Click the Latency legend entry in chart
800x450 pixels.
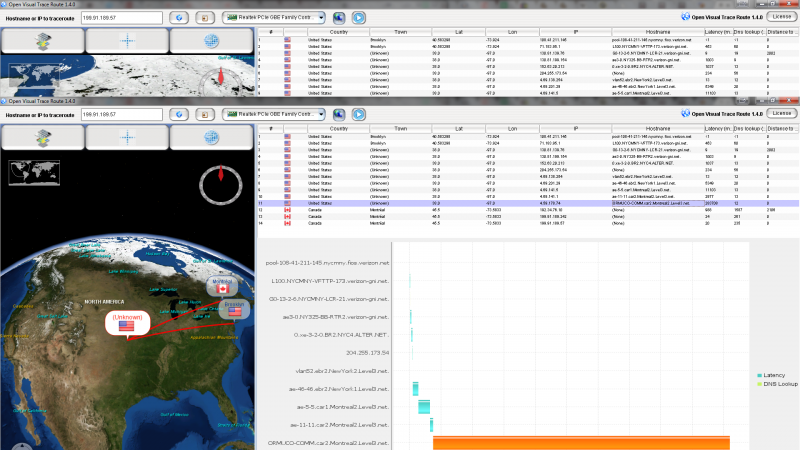coord(771,375)
